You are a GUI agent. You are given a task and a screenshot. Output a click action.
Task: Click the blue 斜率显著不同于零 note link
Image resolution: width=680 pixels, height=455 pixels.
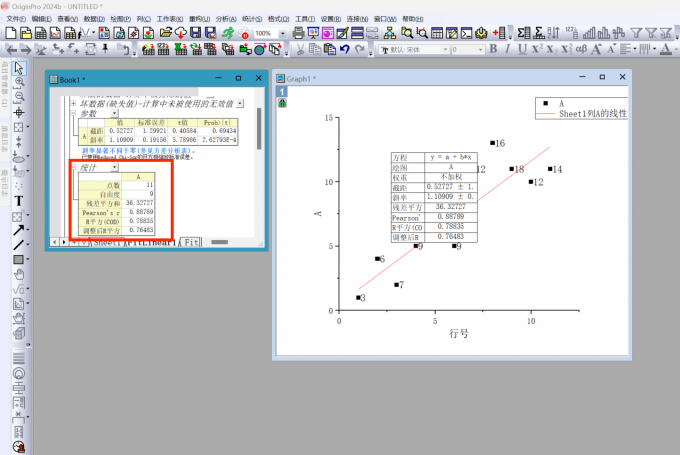coord(138,151)
